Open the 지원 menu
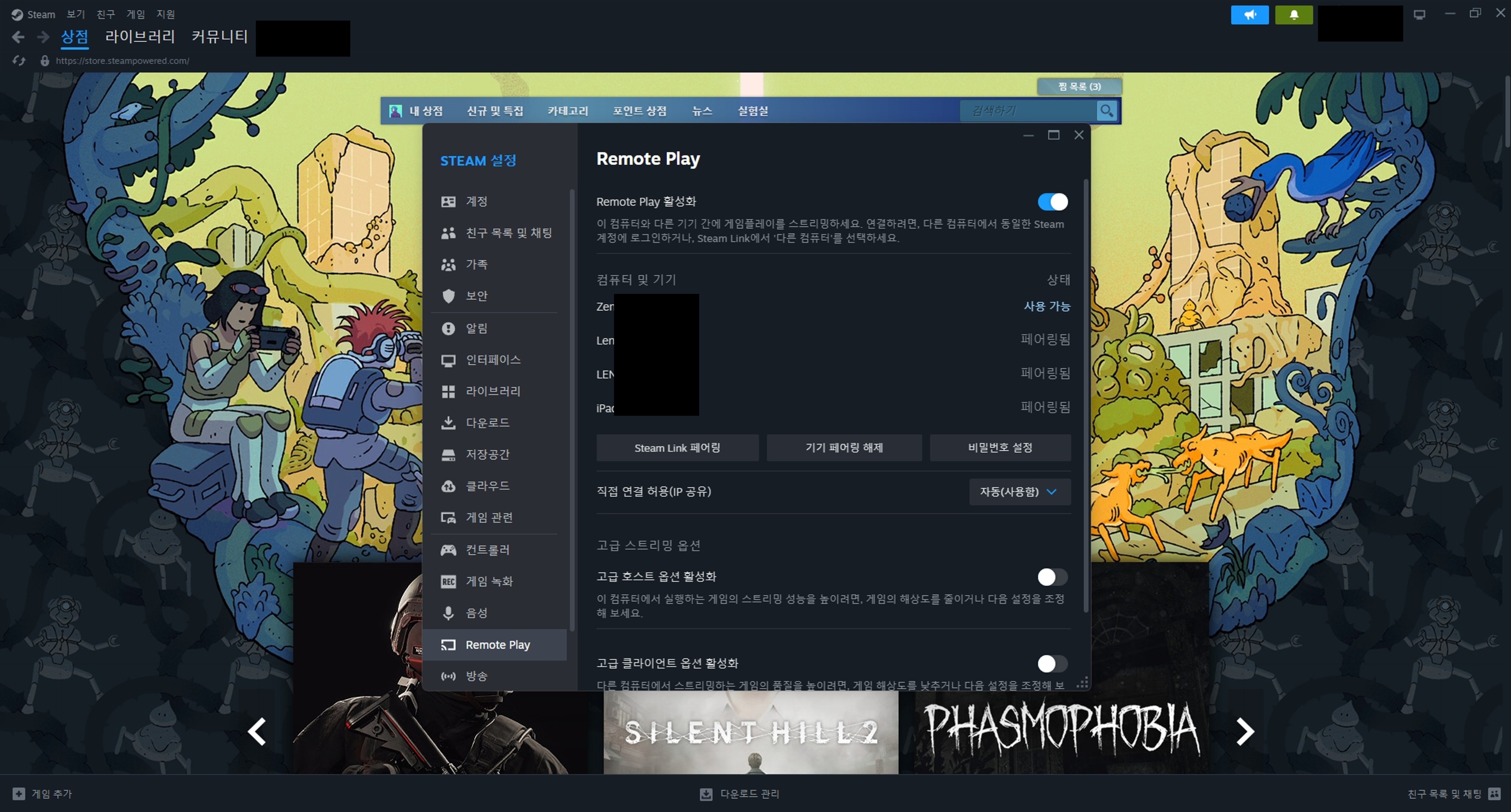 166,14
